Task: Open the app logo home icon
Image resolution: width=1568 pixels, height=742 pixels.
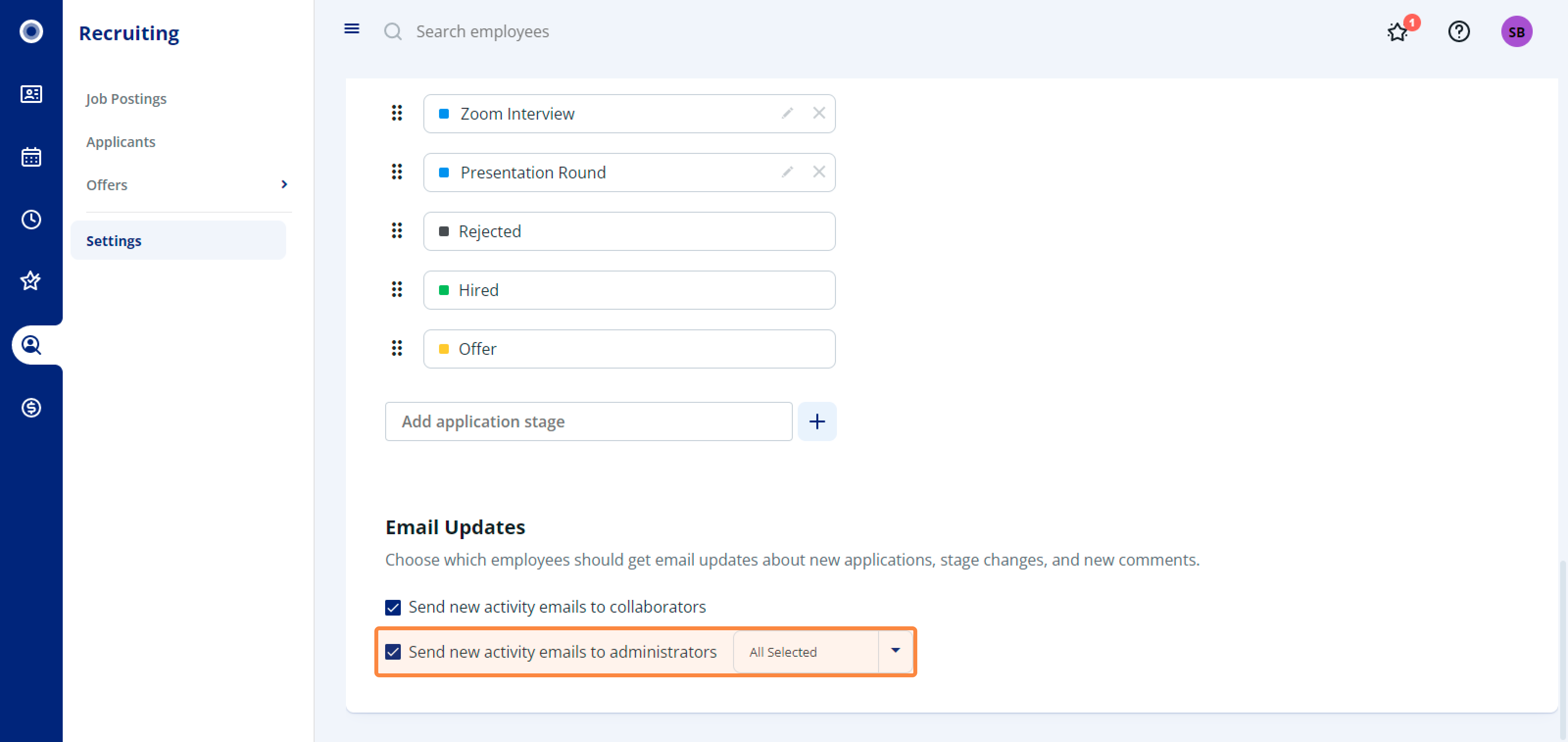Action: click(31, 31)
